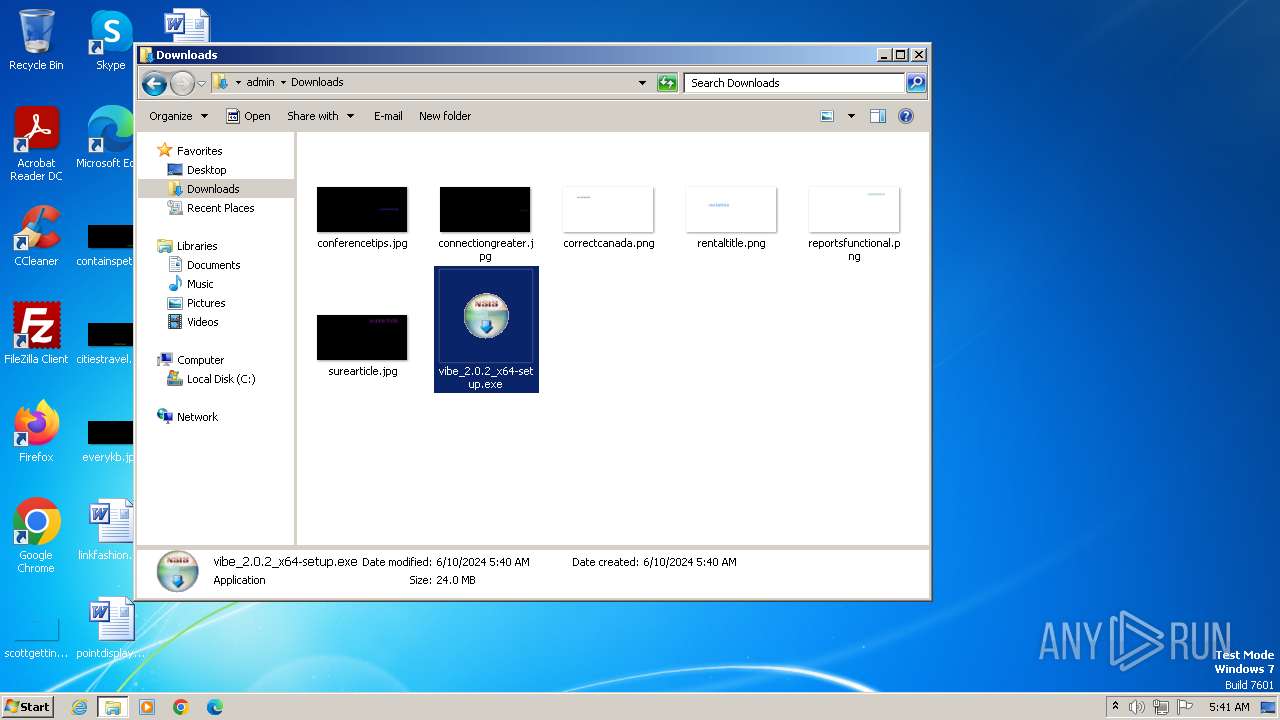Select Local Disk (C:) in navigation pane

pos(220,379)
